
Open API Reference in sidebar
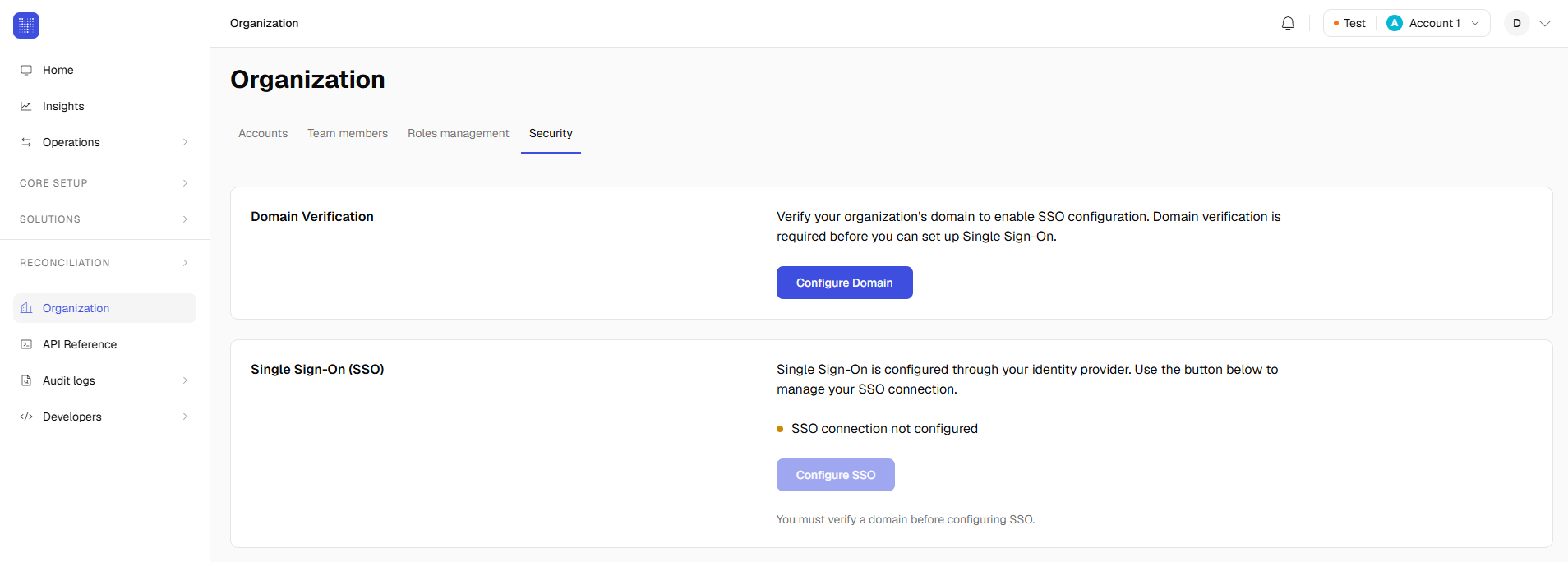104,344
